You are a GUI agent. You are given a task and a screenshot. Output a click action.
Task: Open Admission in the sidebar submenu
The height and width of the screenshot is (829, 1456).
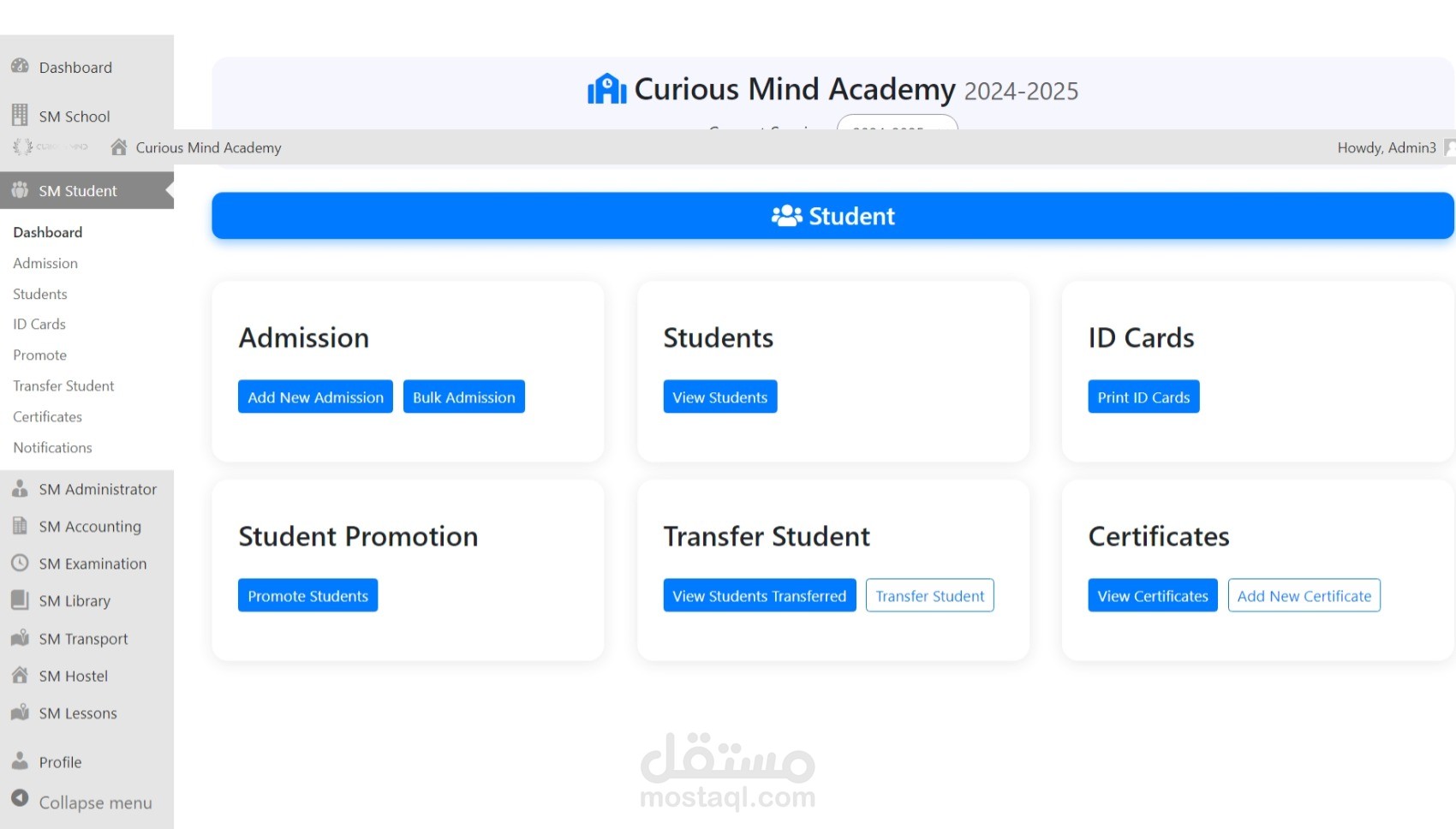point(45,263)
